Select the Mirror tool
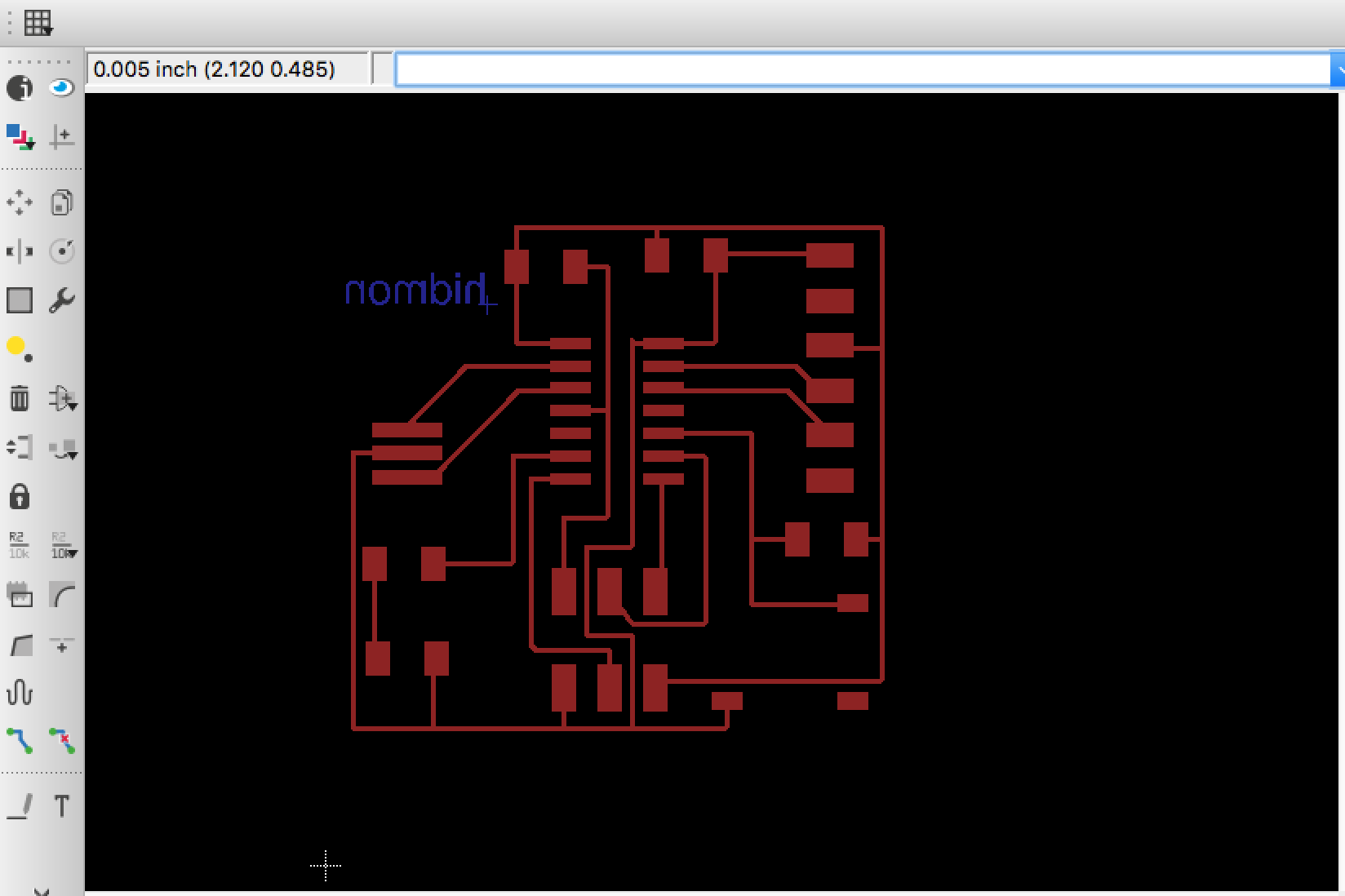 click(x=20, y=251)
